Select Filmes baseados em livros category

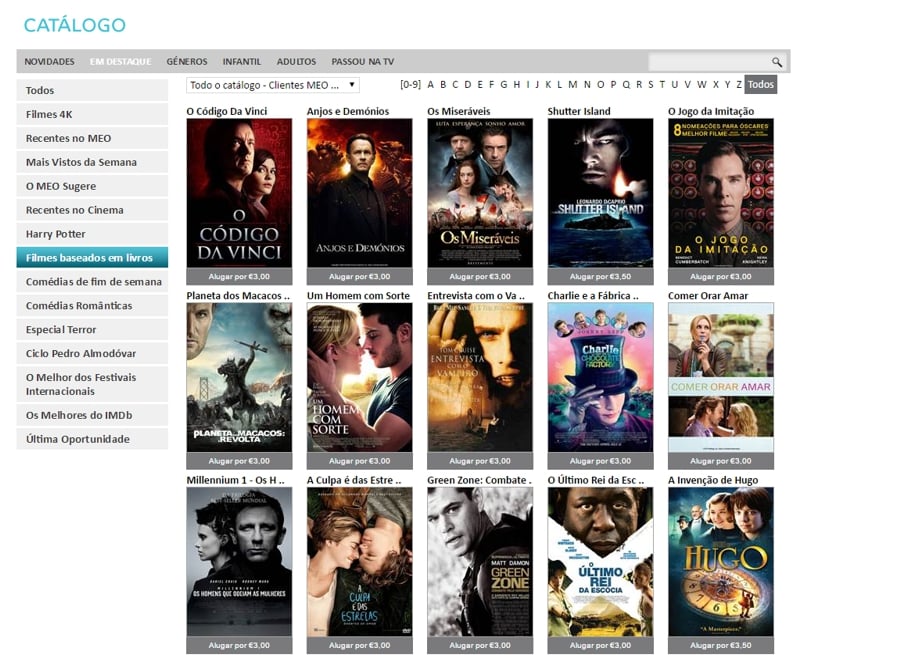point(92,258)
